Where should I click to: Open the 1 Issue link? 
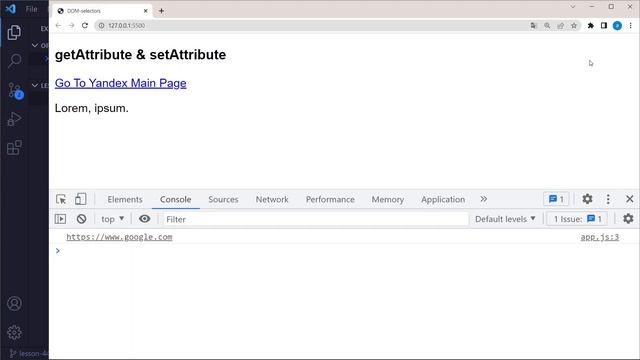coord(578,219)
